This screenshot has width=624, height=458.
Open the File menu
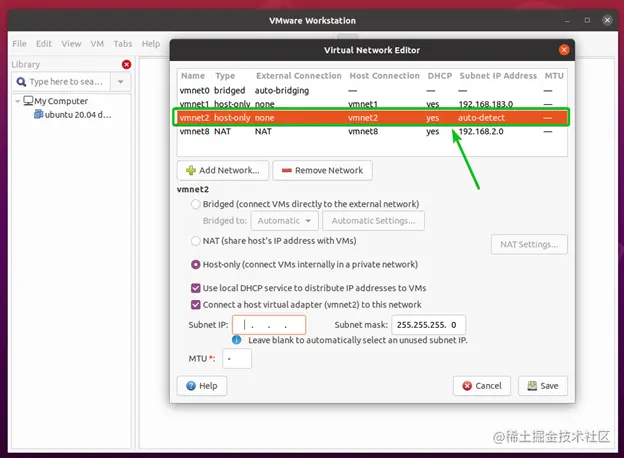[x=19, y=44]
